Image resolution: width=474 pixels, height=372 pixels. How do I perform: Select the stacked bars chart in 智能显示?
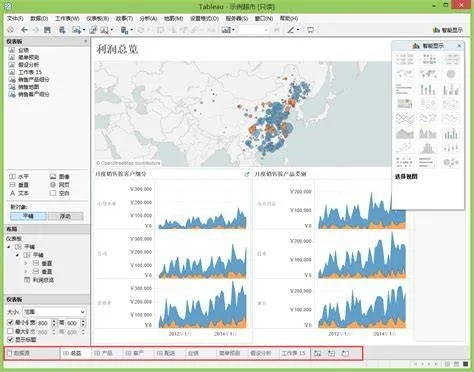pyautogui.click(x=428, y=89)
